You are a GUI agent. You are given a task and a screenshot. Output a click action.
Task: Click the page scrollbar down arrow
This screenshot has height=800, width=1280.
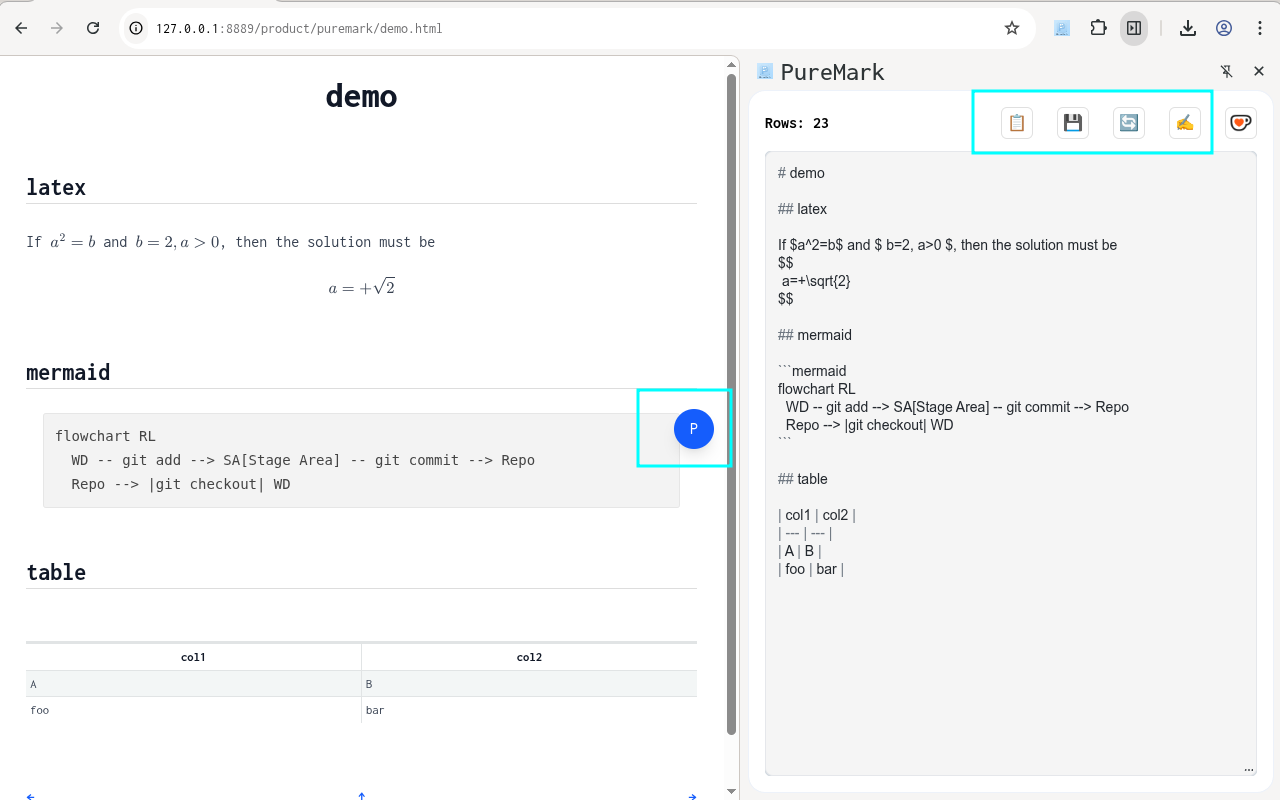[x=731, y=791]
